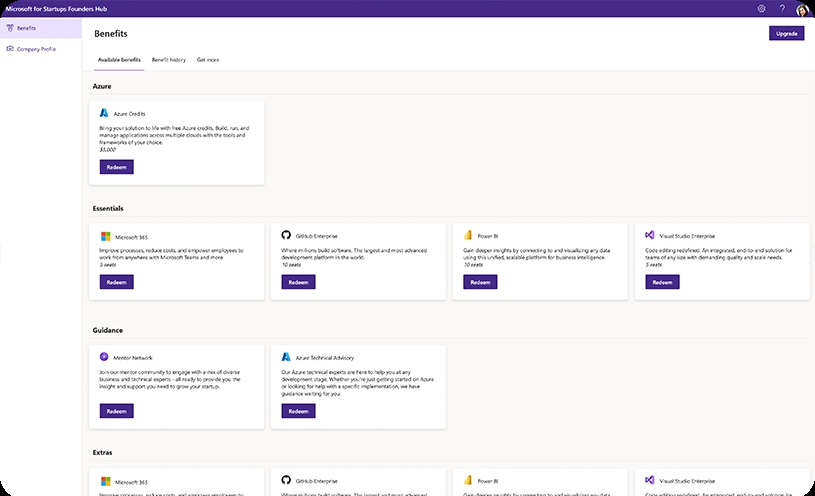Click Visual Studio Enterprise logo in Essentials
The image size is (815, 496).
pyautogui.click(x=650, y=235)
